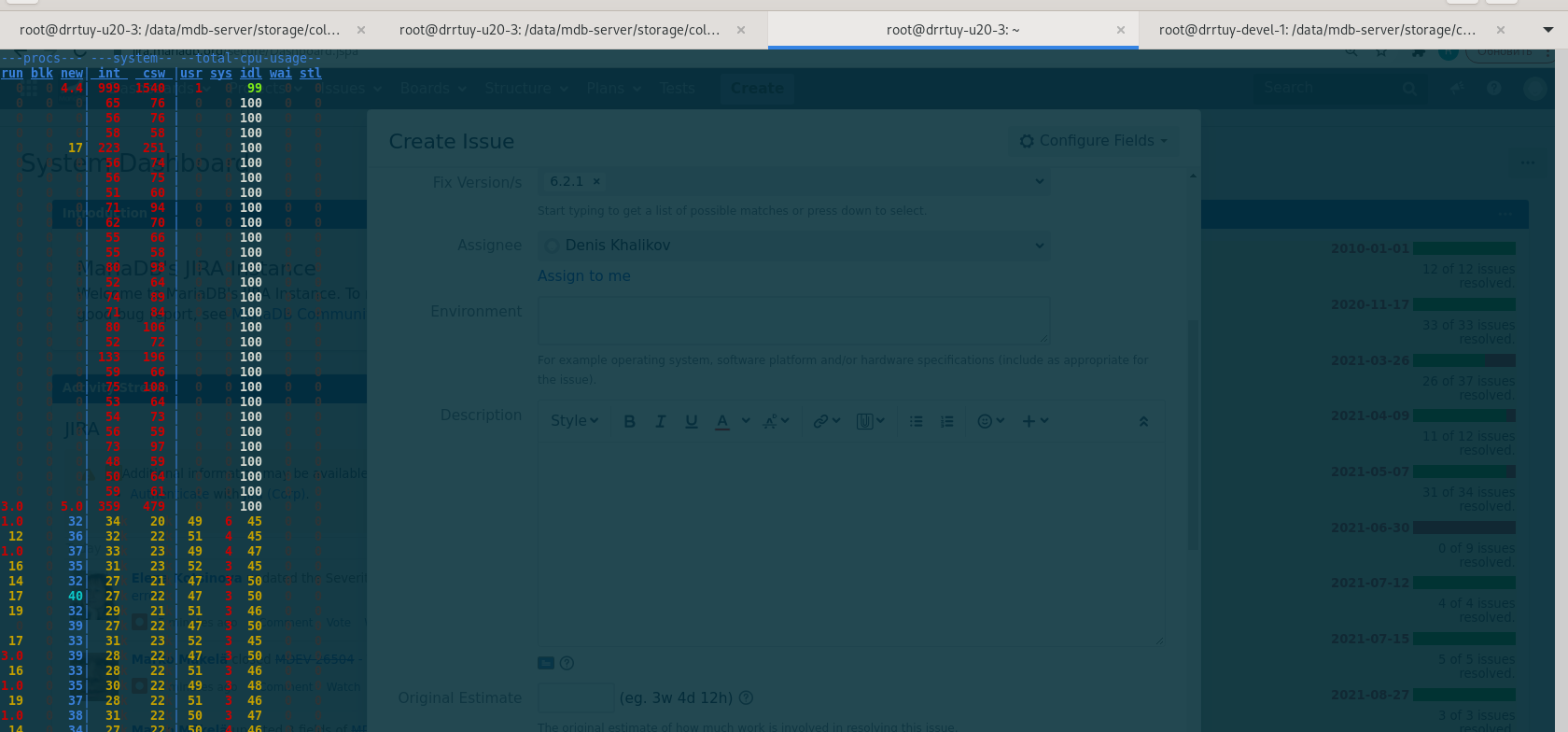
Task: Insert a numbered list in Description
Action: (x=946, y=422)
